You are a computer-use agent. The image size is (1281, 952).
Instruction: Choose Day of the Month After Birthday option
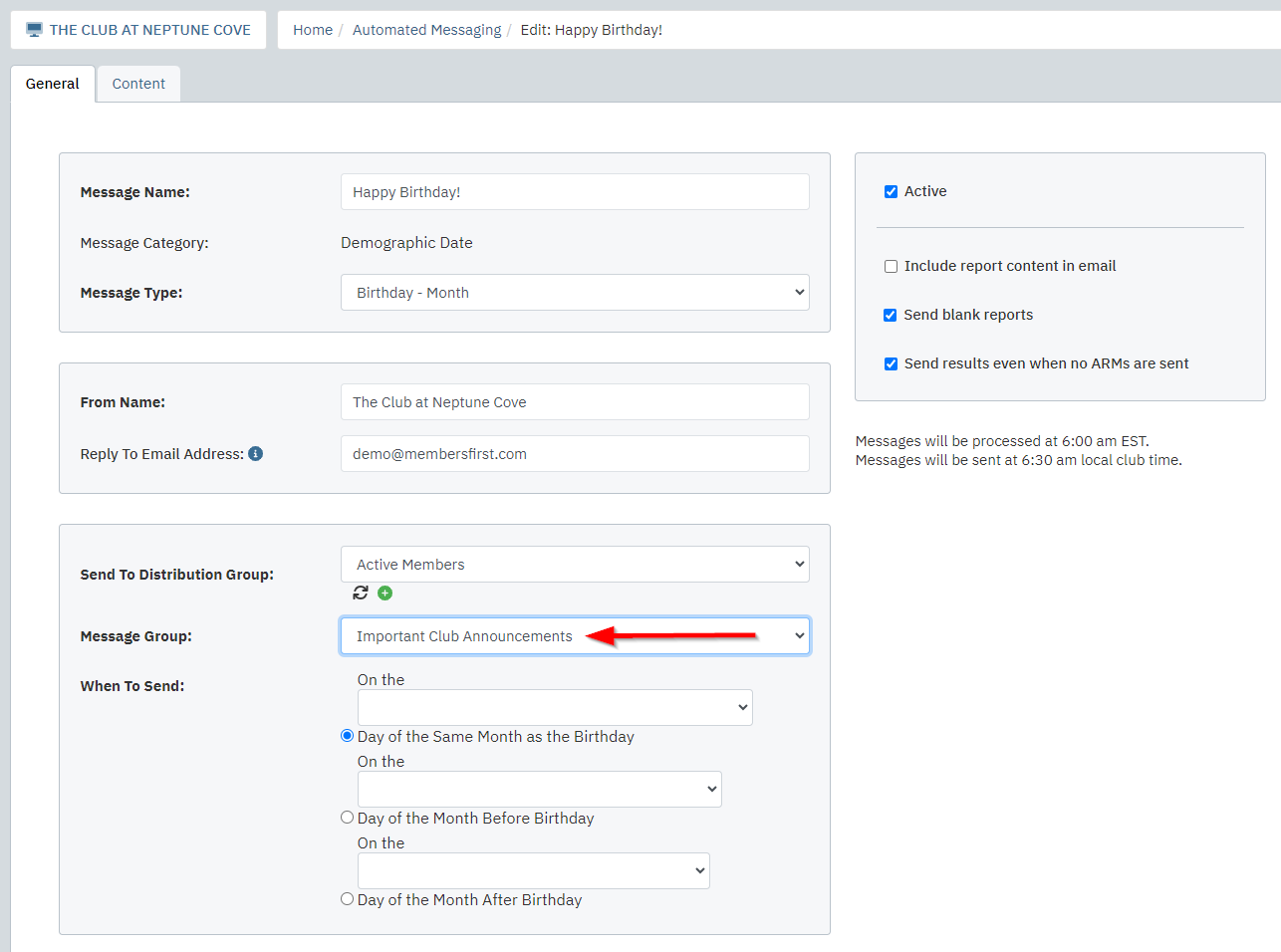(x=347, y=899)
